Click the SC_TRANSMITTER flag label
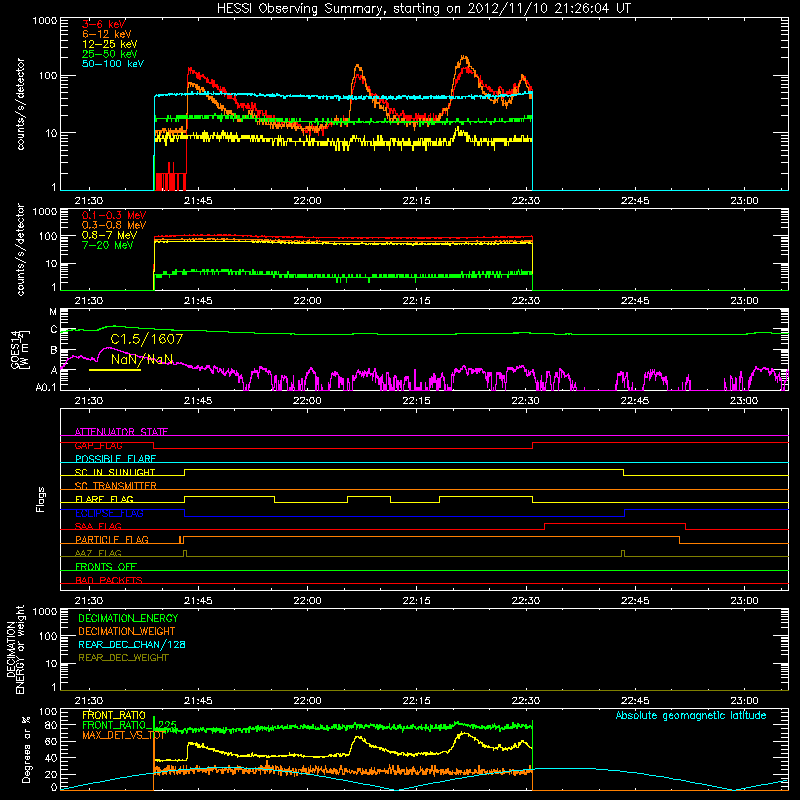This screenshot has width=800, height=800. [116, 486]
